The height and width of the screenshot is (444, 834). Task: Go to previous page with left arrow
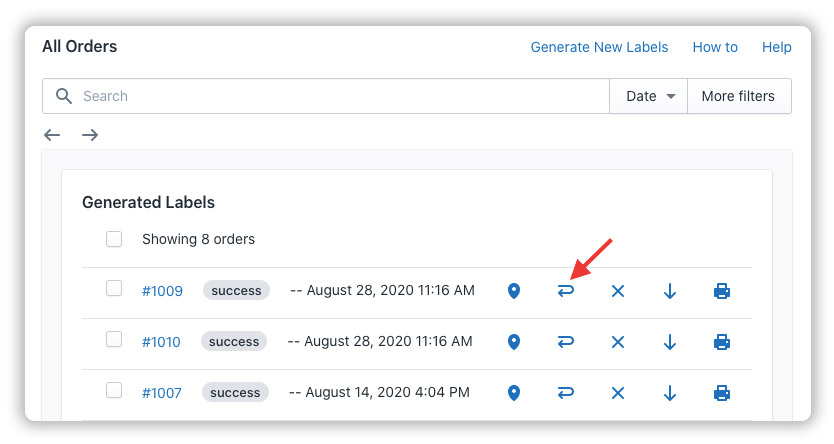[x=52, y=135]
